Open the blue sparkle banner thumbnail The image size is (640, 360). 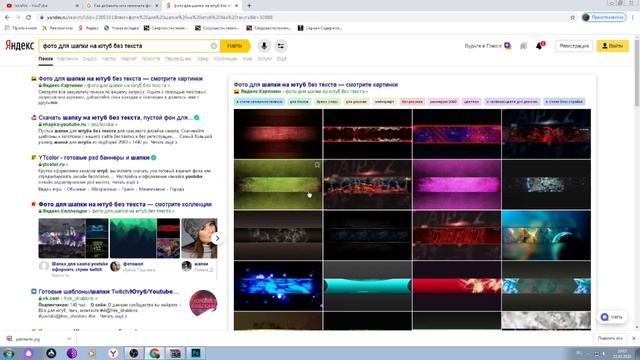pos(278,286)
